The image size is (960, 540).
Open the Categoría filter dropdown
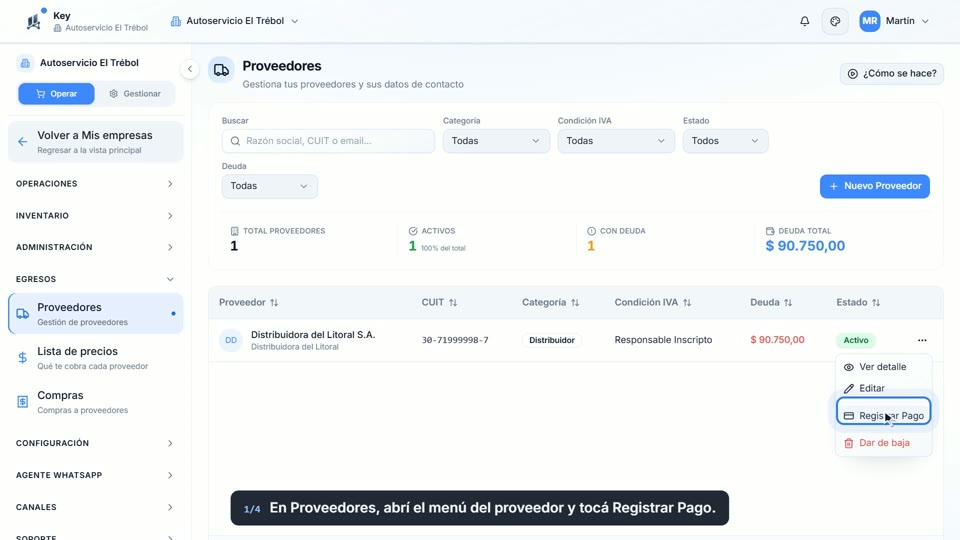496,141
